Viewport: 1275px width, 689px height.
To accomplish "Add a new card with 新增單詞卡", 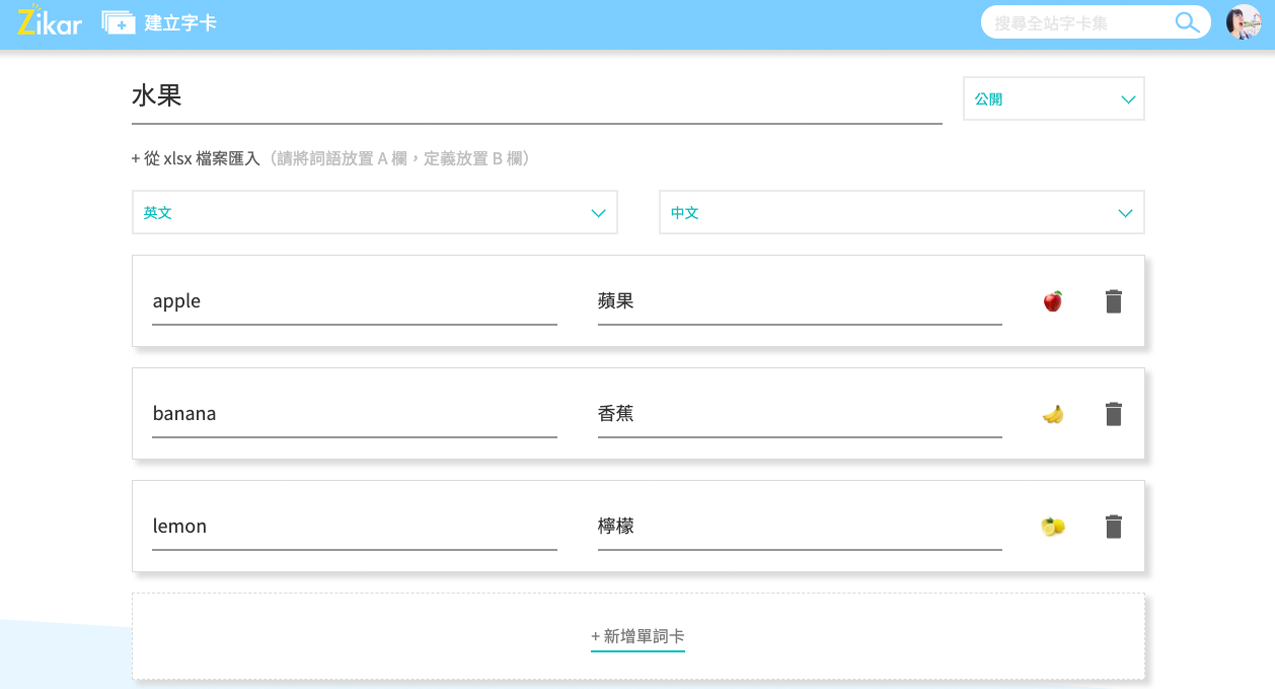I will [638, 636].
